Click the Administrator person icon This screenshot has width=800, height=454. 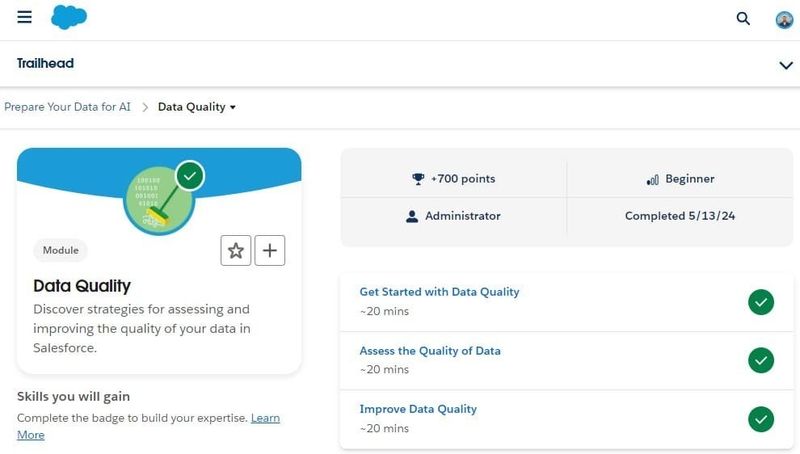(412, 216)
